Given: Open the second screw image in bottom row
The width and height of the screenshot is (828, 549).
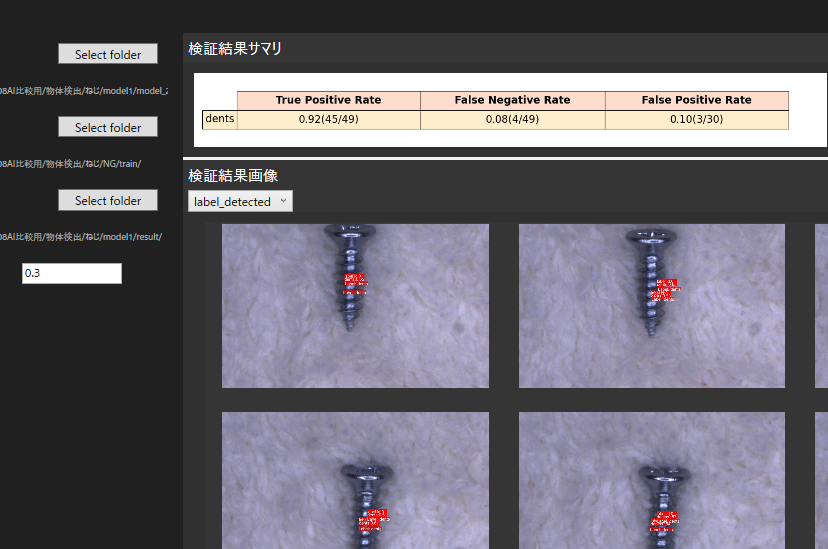Looking at the screenshot, I should click(651, 480).
